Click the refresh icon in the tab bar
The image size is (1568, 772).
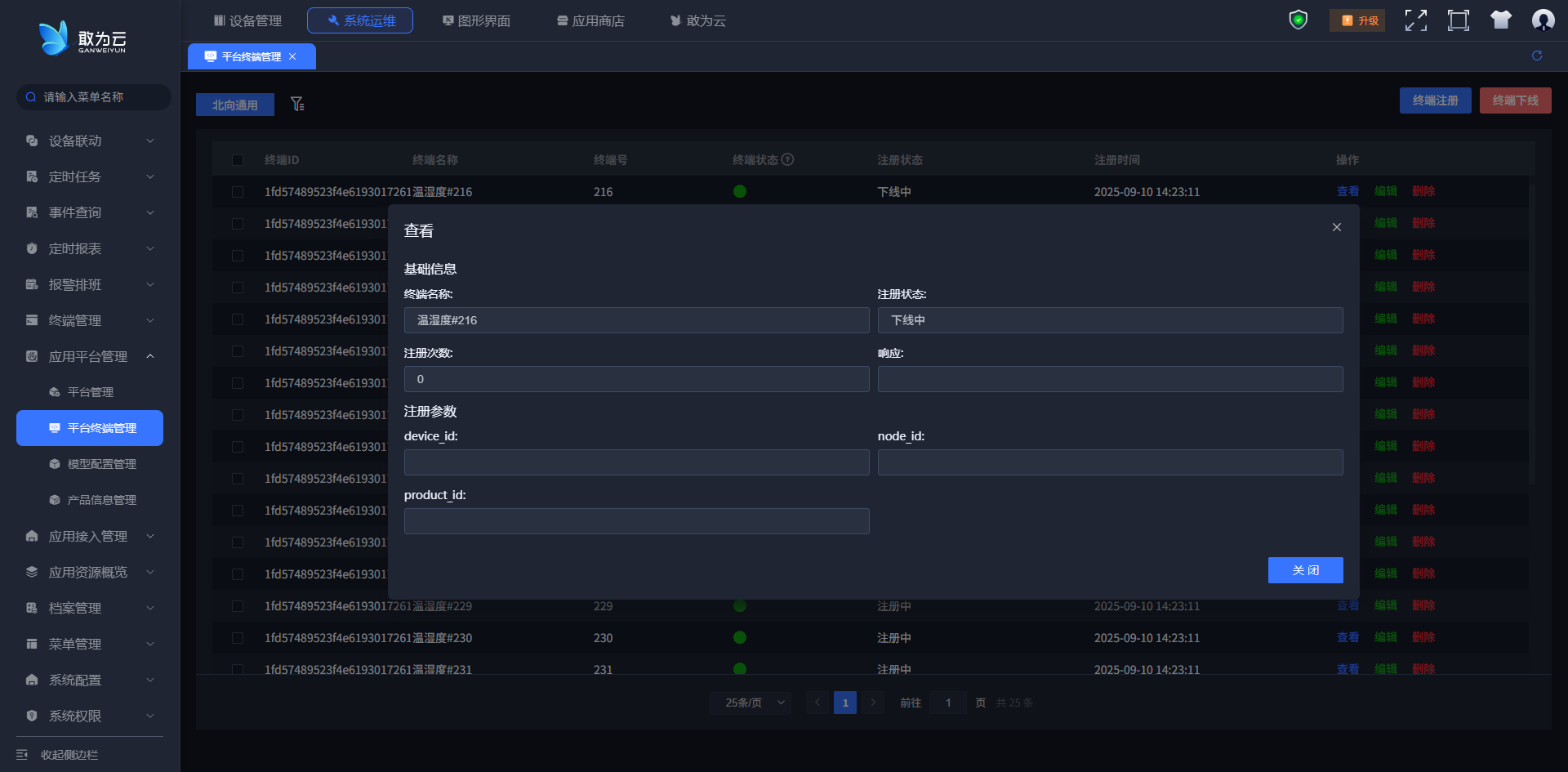[1537, 56]
